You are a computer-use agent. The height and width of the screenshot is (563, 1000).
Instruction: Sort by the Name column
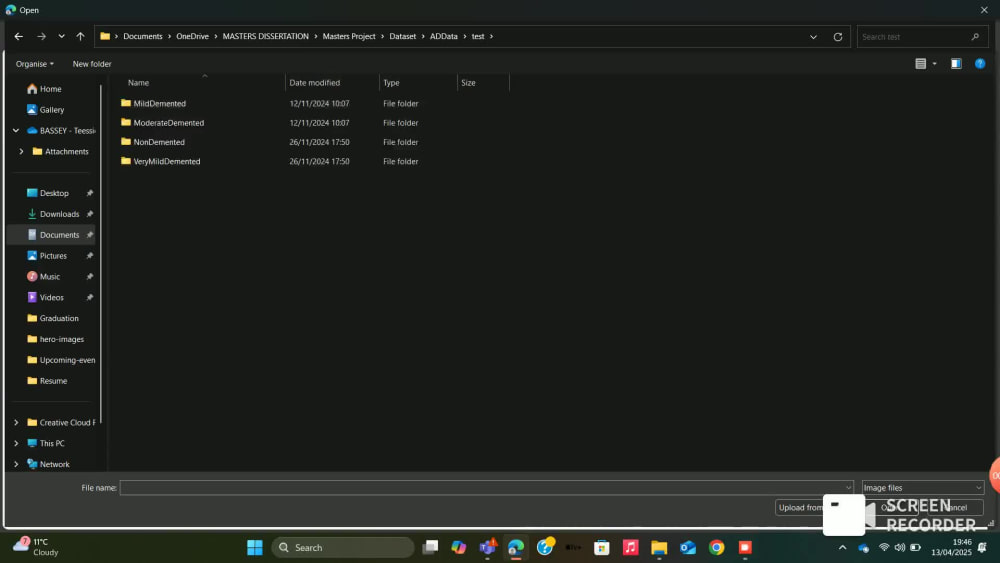point(138,83)
